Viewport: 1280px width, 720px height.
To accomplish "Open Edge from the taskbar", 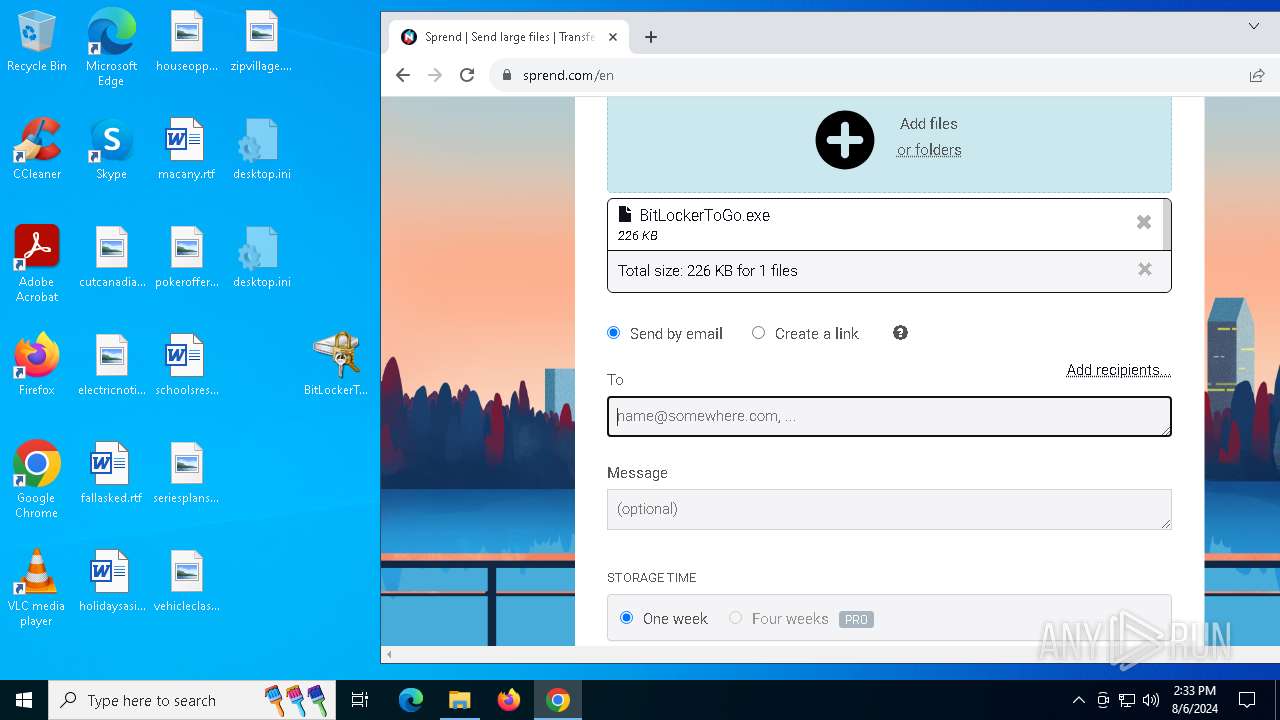I will point(411,700).
